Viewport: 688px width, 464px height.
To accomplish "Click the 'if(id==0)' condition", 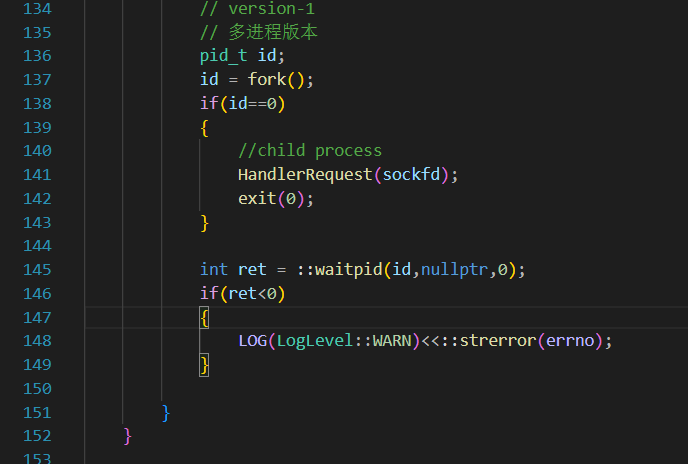I will click(243, 104).
